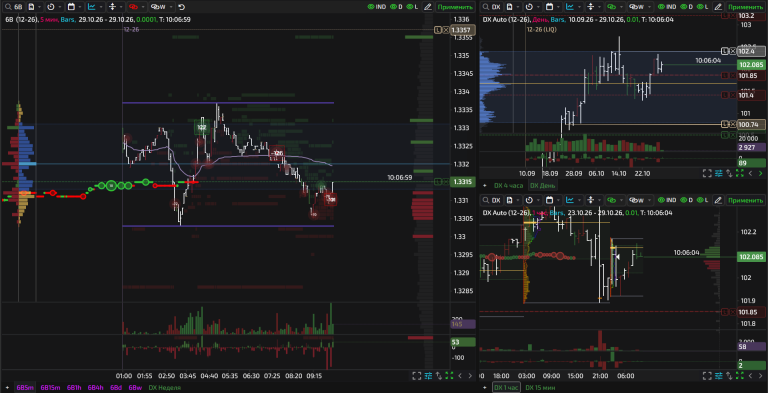Switch to the 6B5m tab
Image resolution: width=768 pixels, height=393 pixels.
click(25, 388)
